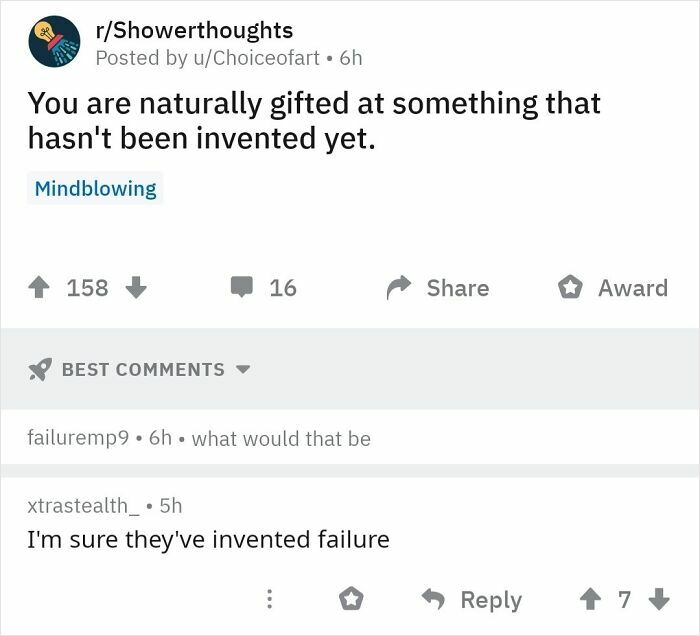Screen dimensions: 700x636
Task: Select the Mindblowing flair tag
Action: click(x=95, y=188)
